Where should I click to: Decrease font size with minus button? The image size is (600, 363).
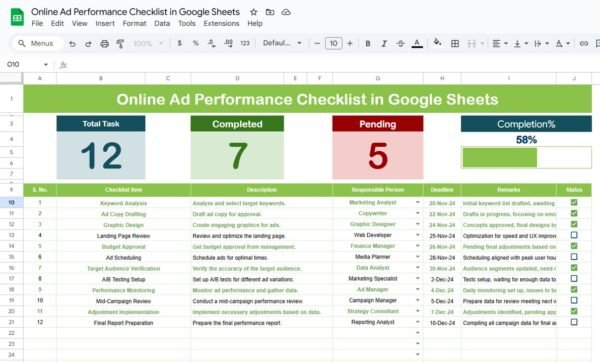point(317,43)
